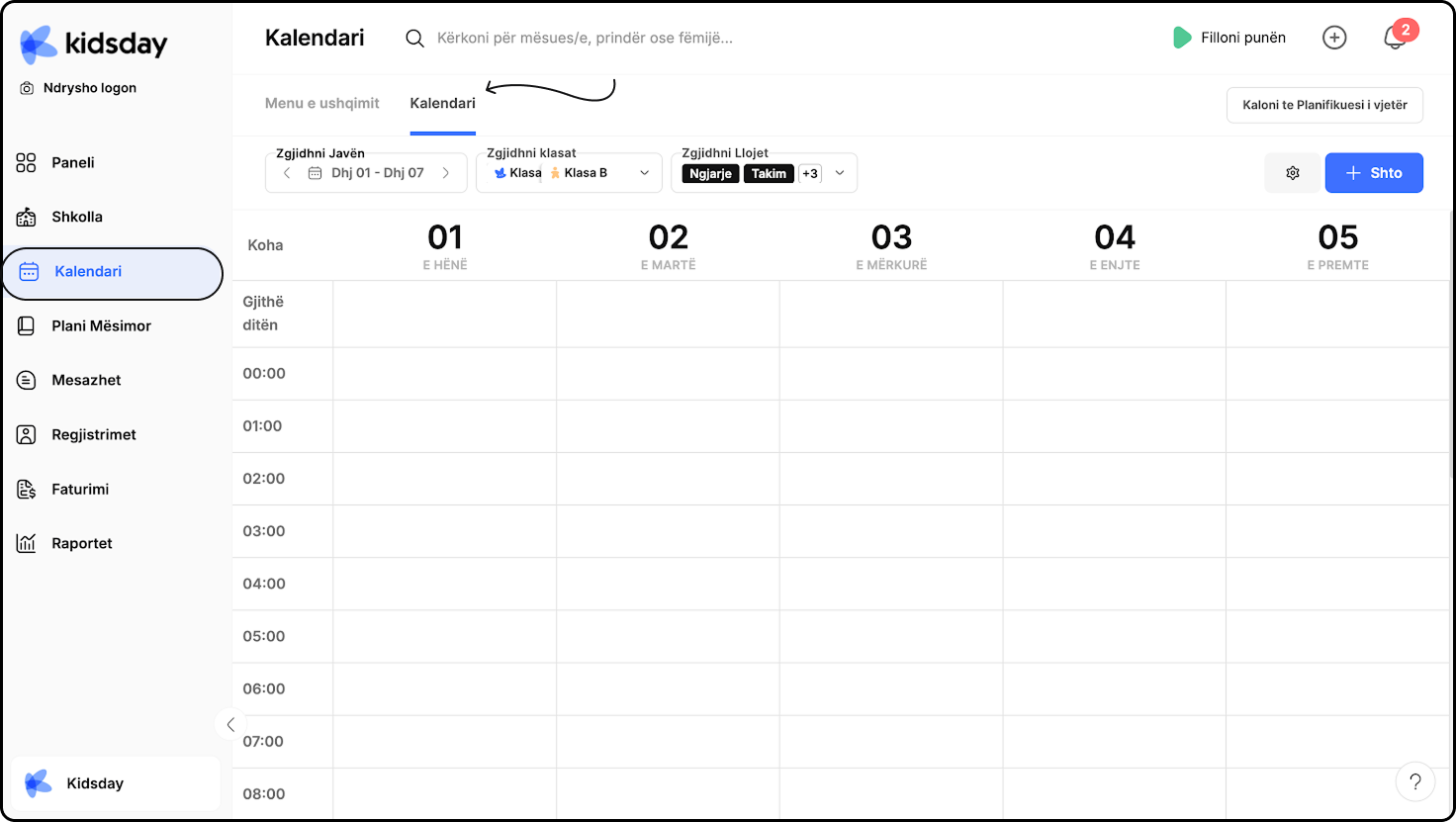The height and width of the screenshot is (822, 1456).
Task: Click the plus circle icon in header
Action: click(1334, 38)
